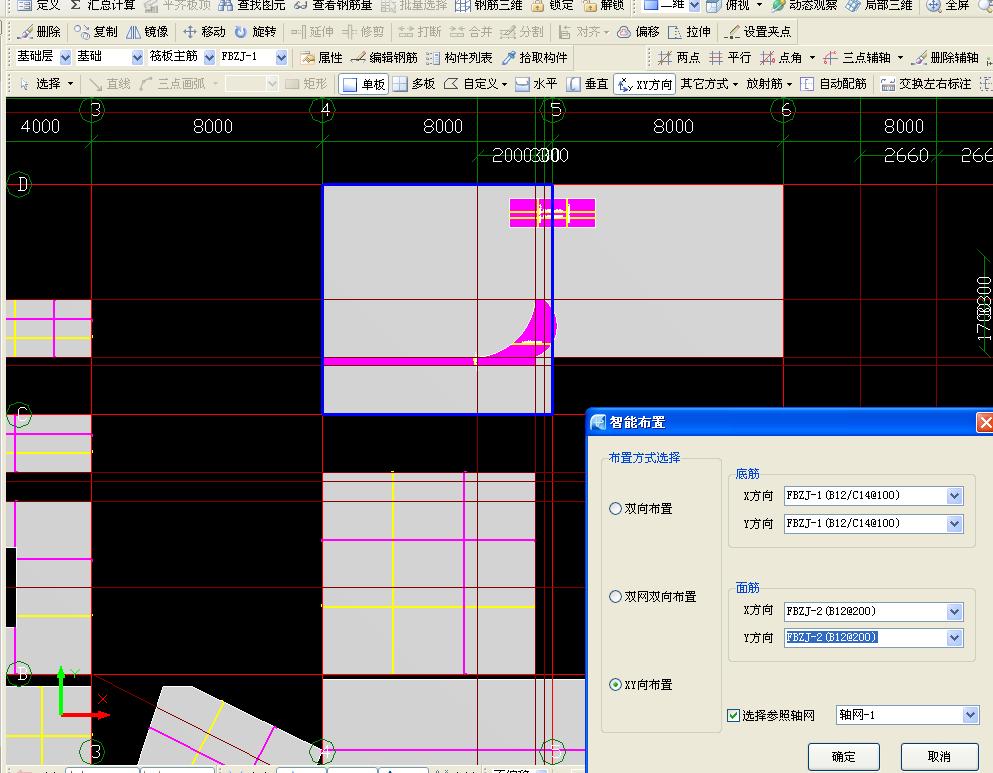Open the 筏板主筋 type dropdown
The image size is (993, 773).
210,58
